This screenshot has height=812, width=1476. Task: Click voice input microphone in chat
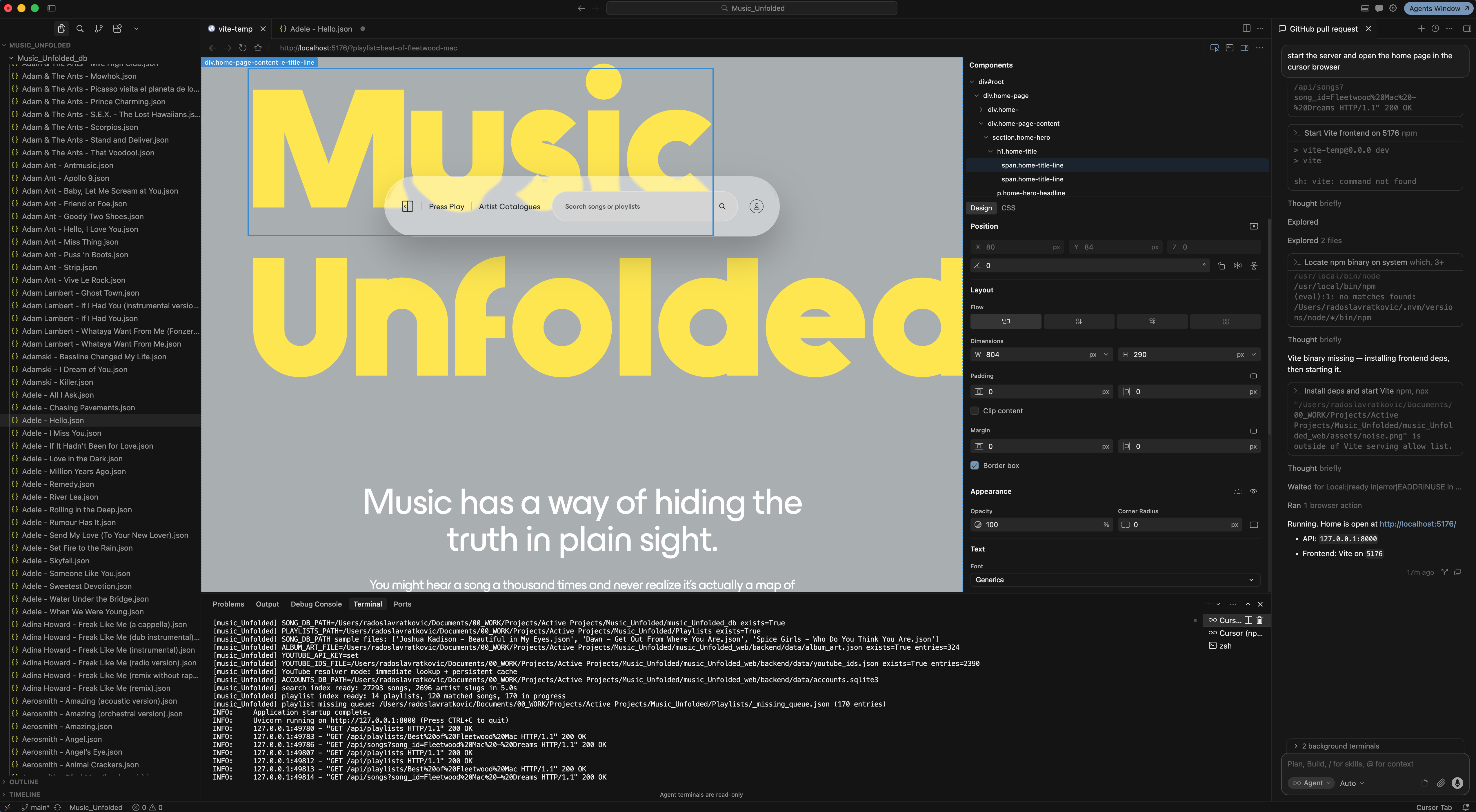[x=1458, y=783]
